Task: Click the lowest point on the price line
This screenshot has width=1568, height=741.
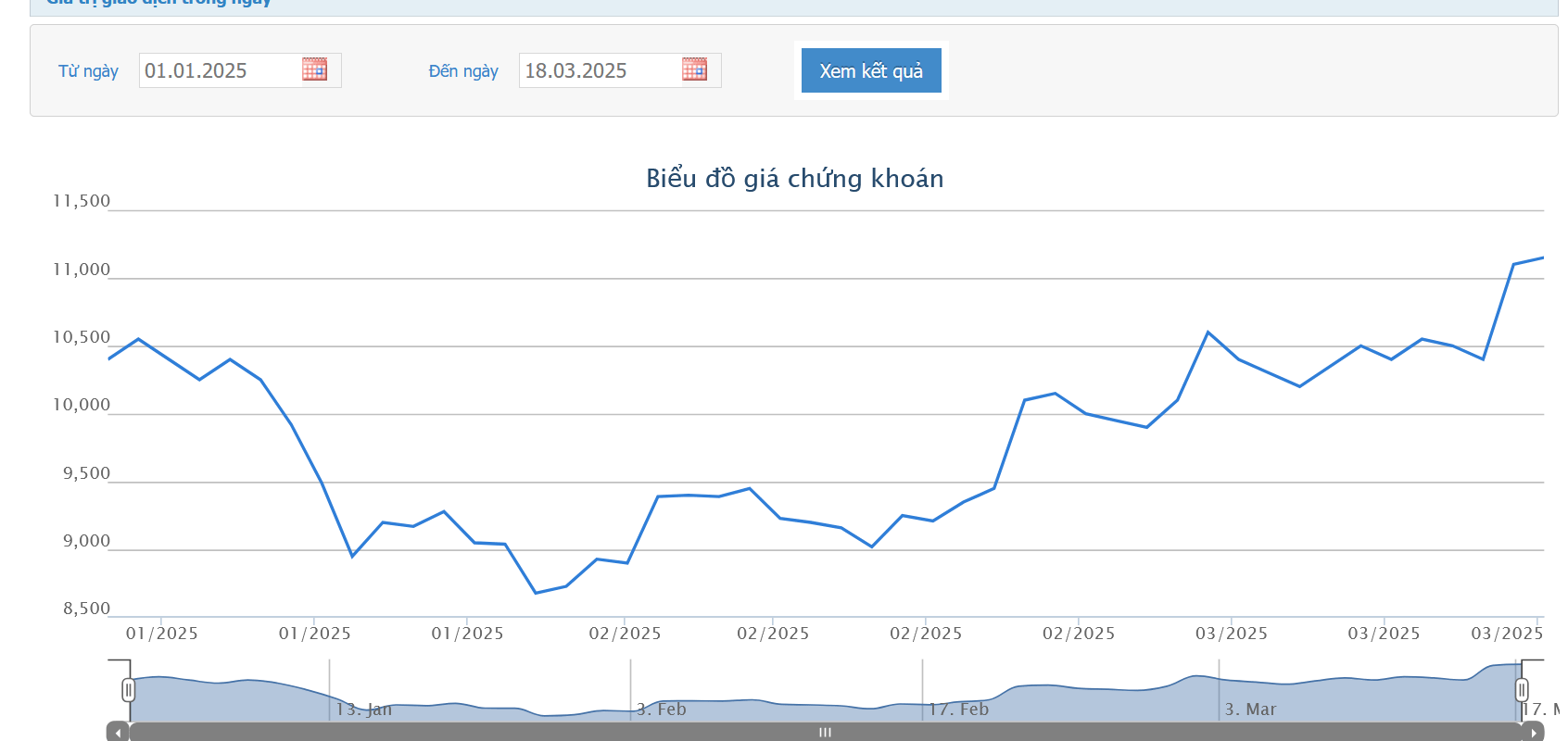Action: (x=536, y=593)
